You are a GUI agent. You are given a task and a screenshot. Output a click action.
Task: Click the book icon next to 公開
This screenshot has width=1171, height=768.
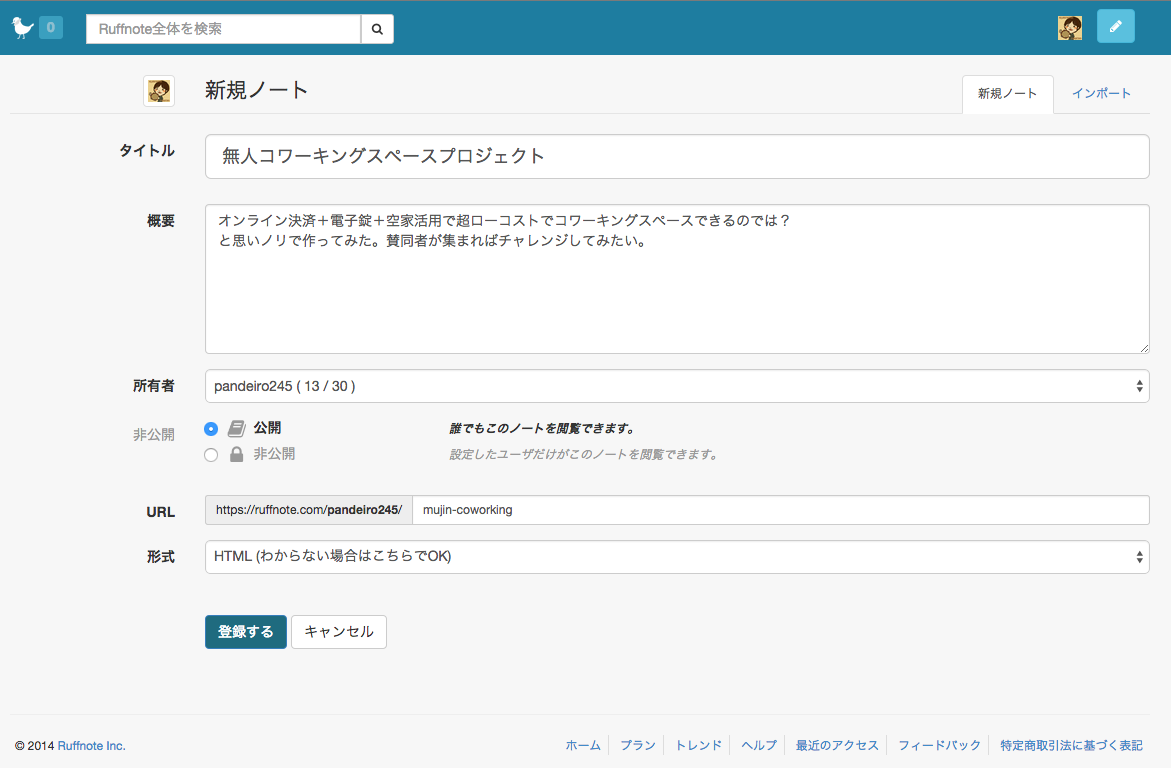pos(236,429)
